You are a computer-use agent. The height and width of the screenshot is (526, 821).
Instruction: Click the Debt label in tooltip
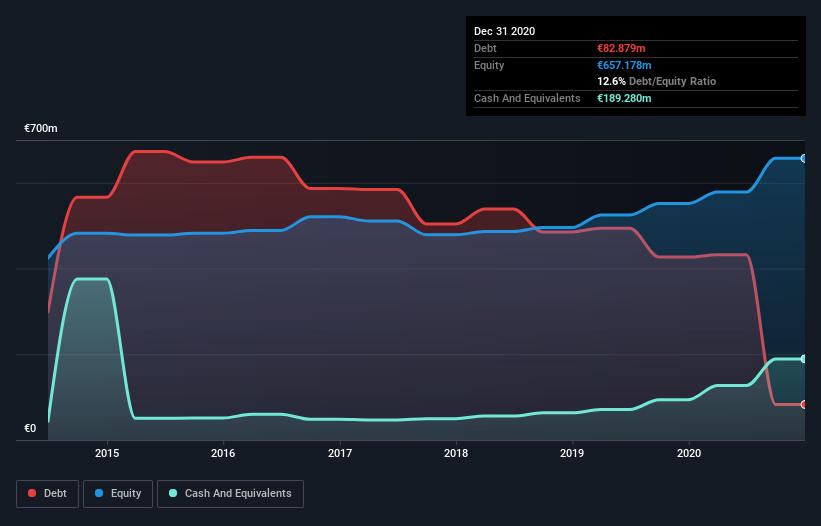tap(485, 48)
